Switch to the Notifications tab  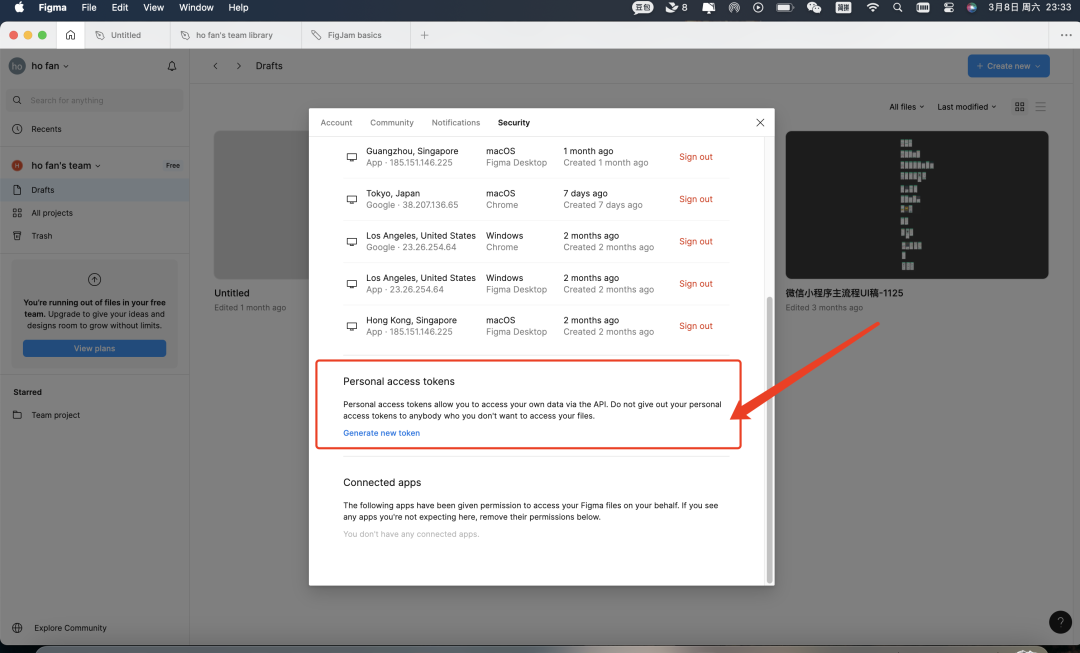point(456,122)
